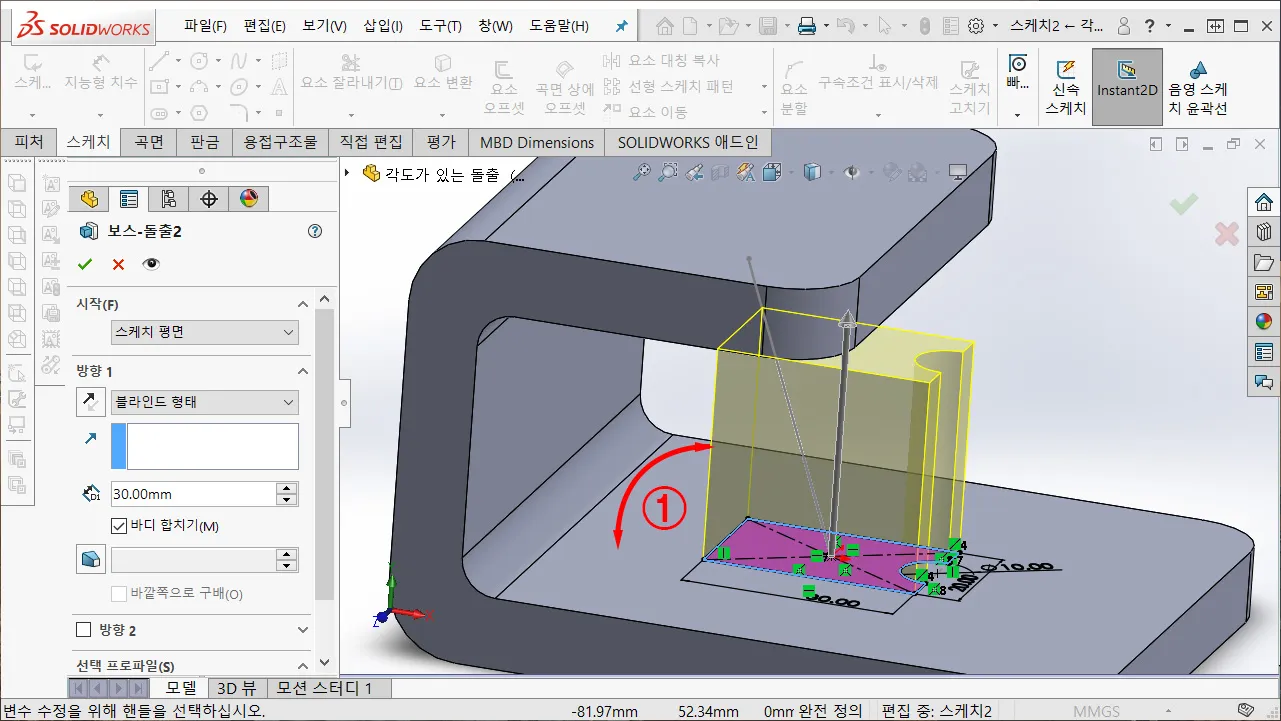Confirm with the green checkmark corner icon
Viewport: 1281px width, 721px height.
click(1184, 204)
